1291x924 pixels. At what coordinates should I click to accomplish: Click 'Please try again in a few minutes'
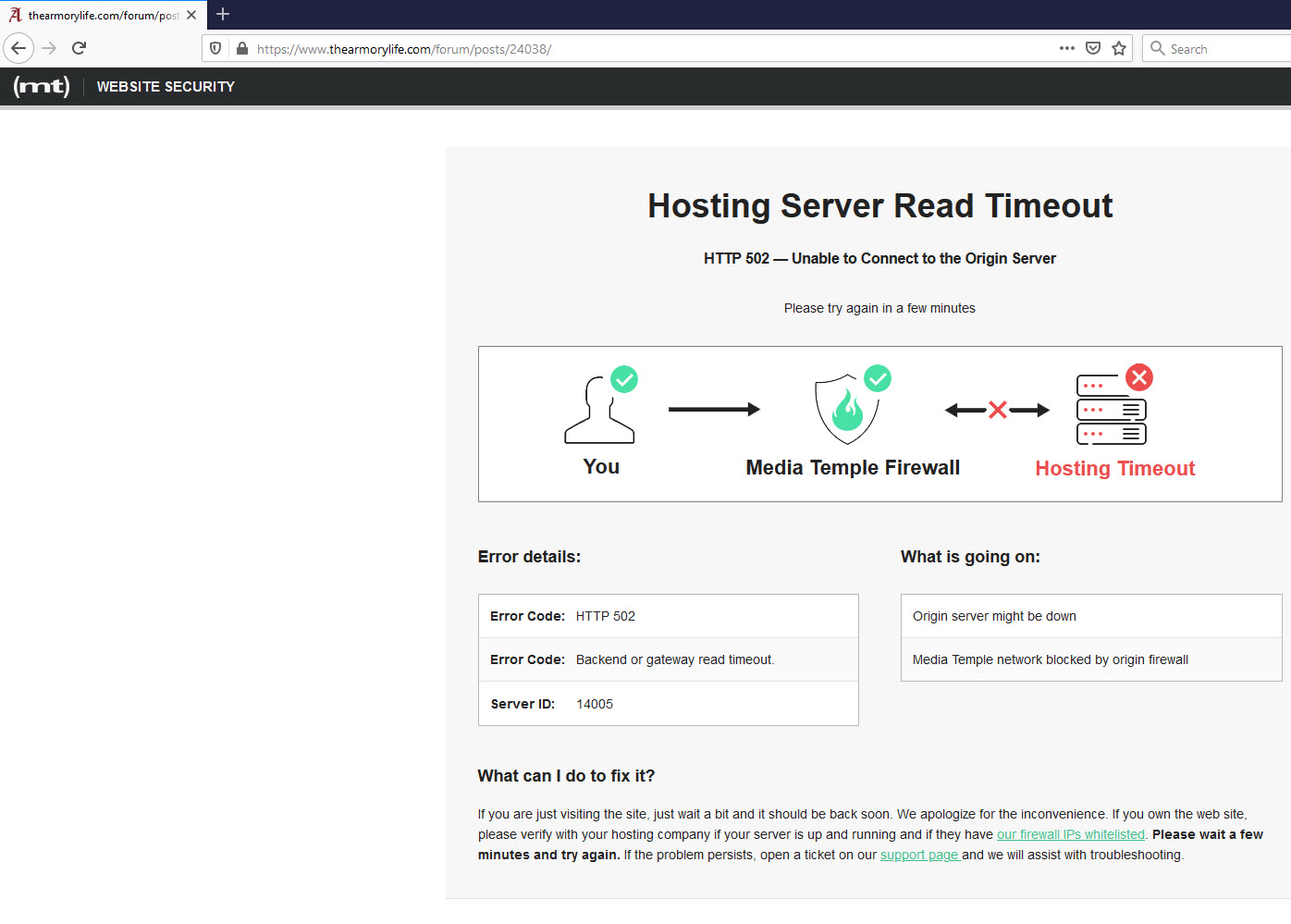tap(879, 308)
